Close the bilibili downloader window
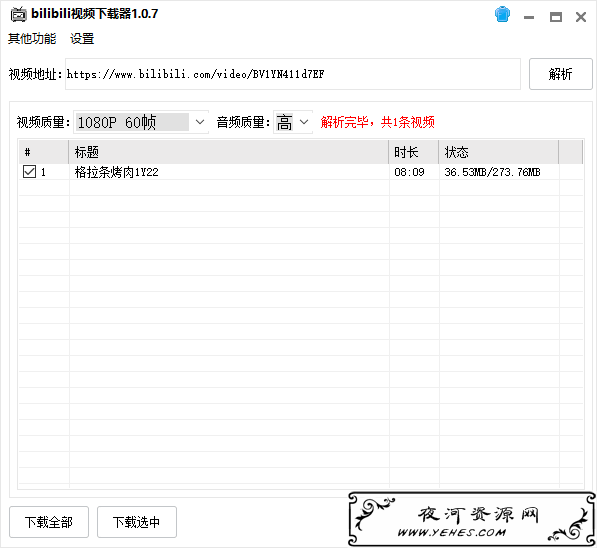Viewport: 597px width, 548px height. point(581,17)
